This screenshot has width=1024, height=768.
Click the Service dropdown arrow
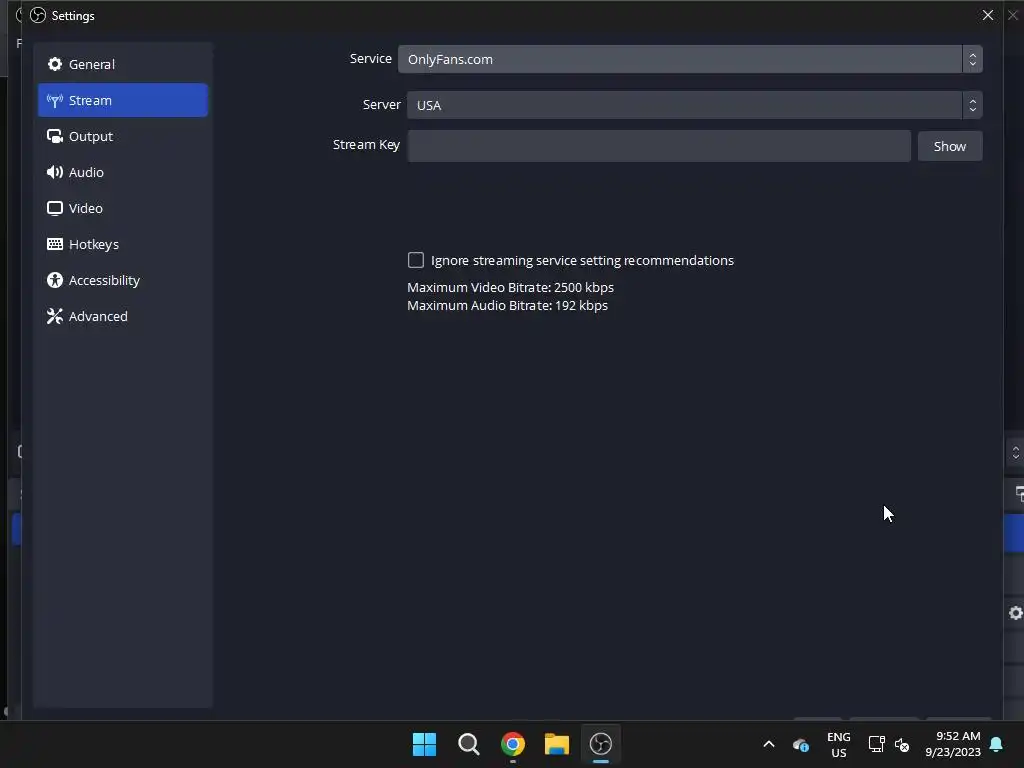click(972, 59)
